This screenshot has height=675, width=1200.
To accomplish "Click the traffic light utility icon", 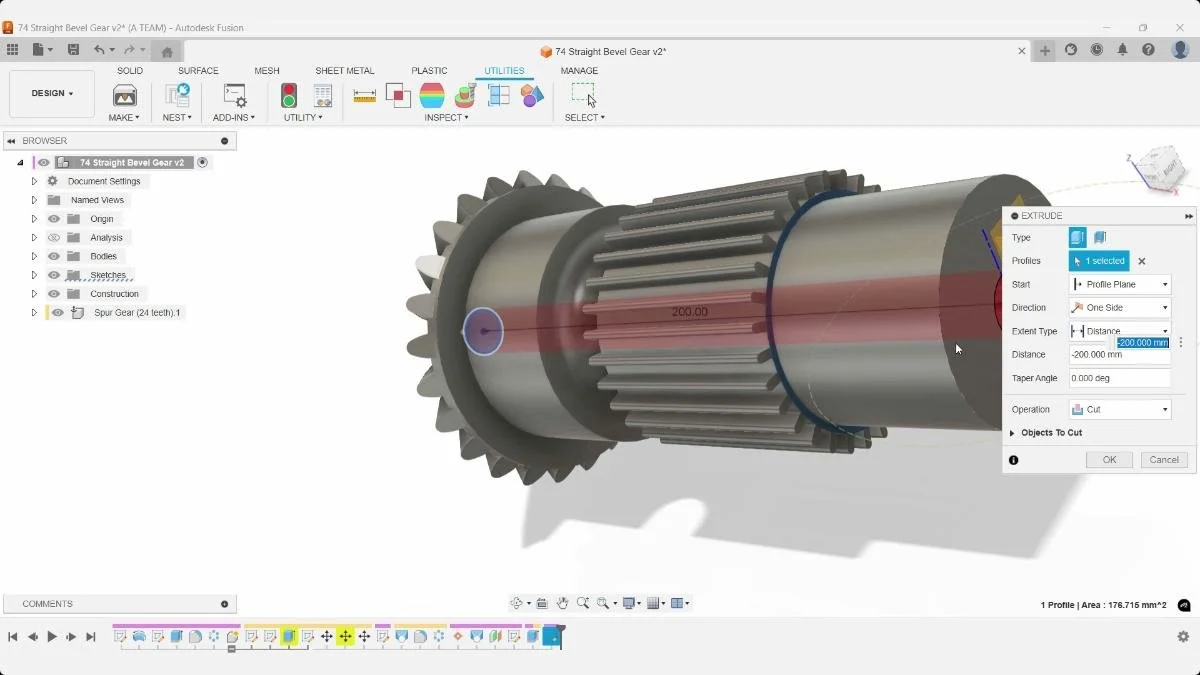I will pos(289,95).
